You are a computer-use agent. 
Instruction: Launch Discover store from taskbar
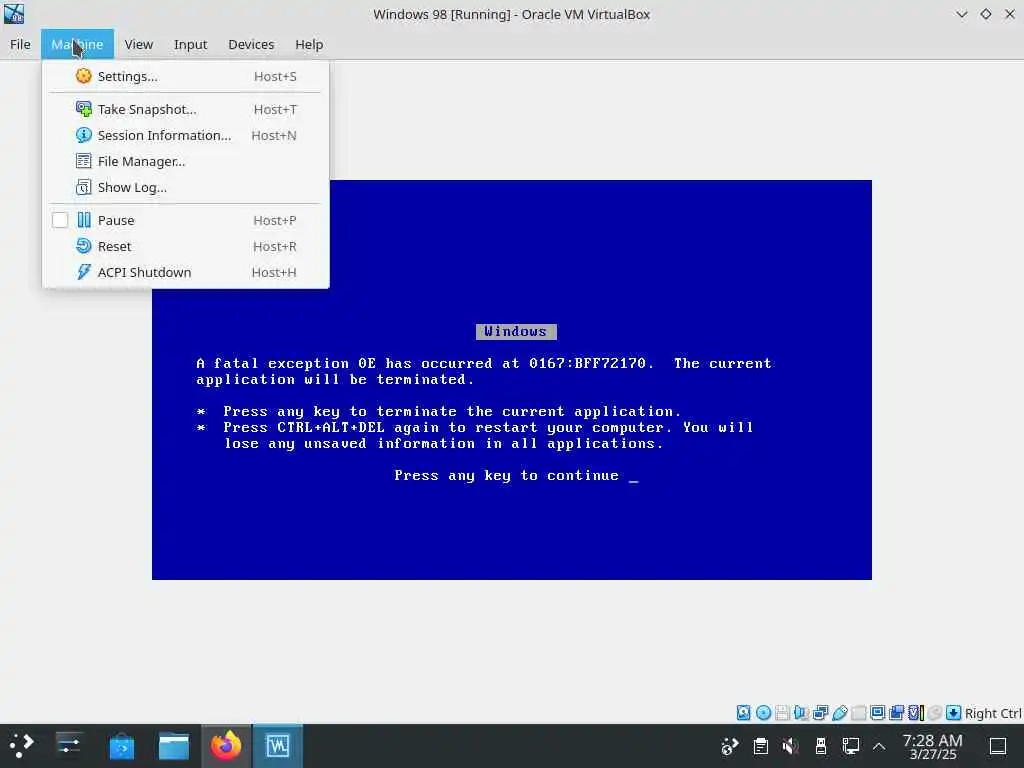(121, 745)
